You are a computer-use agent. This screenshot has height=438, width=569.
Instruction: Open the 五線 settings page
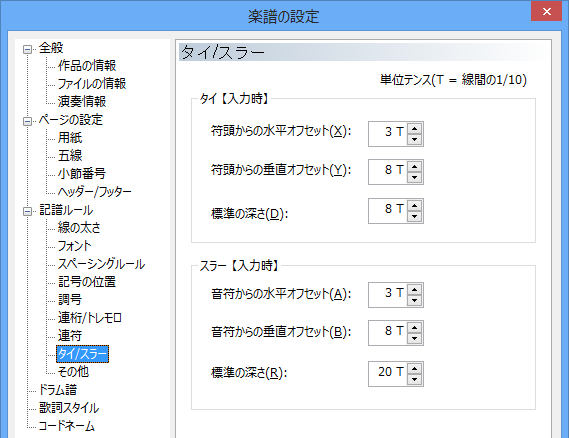(70, 156)
